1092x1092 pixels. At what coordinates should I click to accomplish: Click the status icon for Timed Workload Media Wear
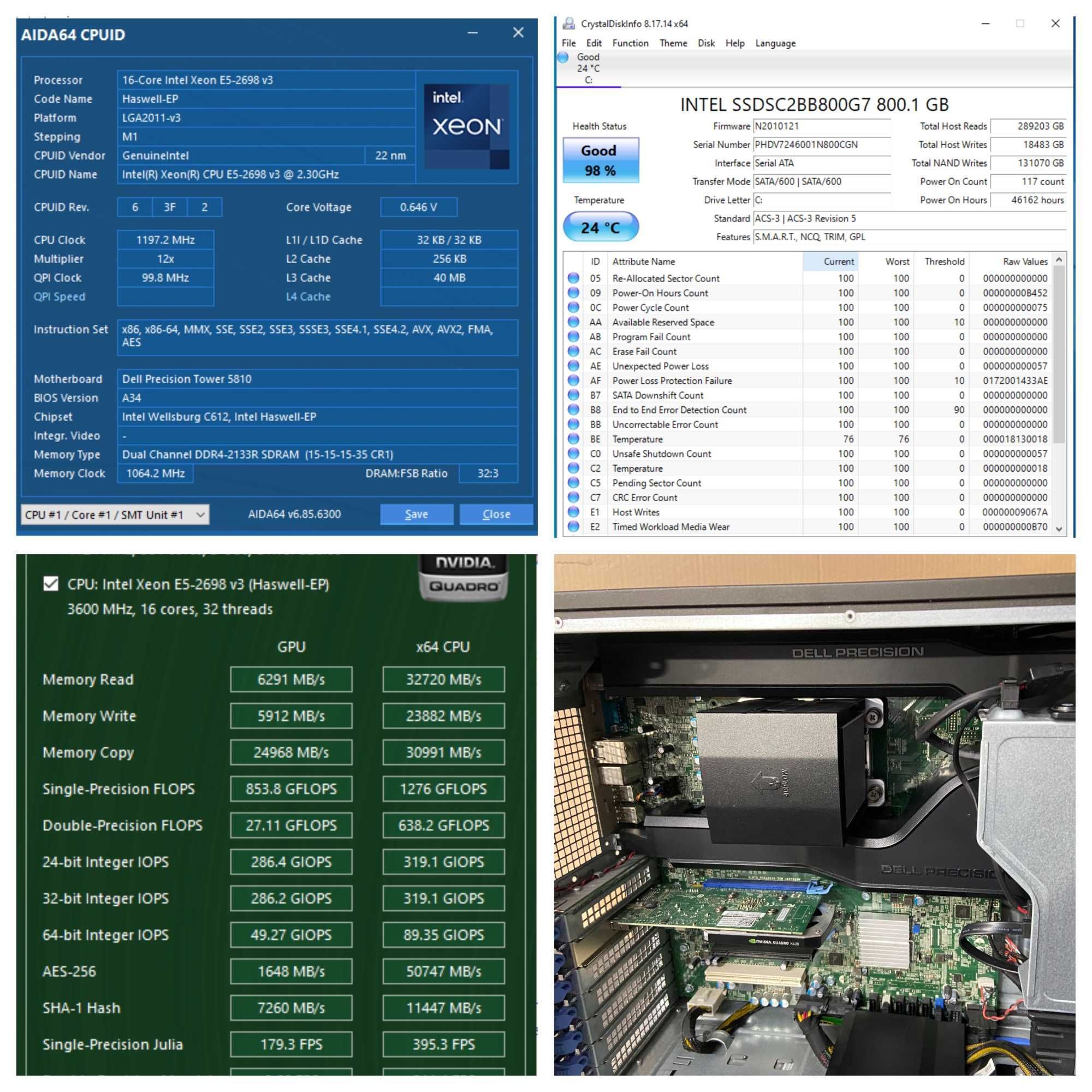[x=573, y=527]
